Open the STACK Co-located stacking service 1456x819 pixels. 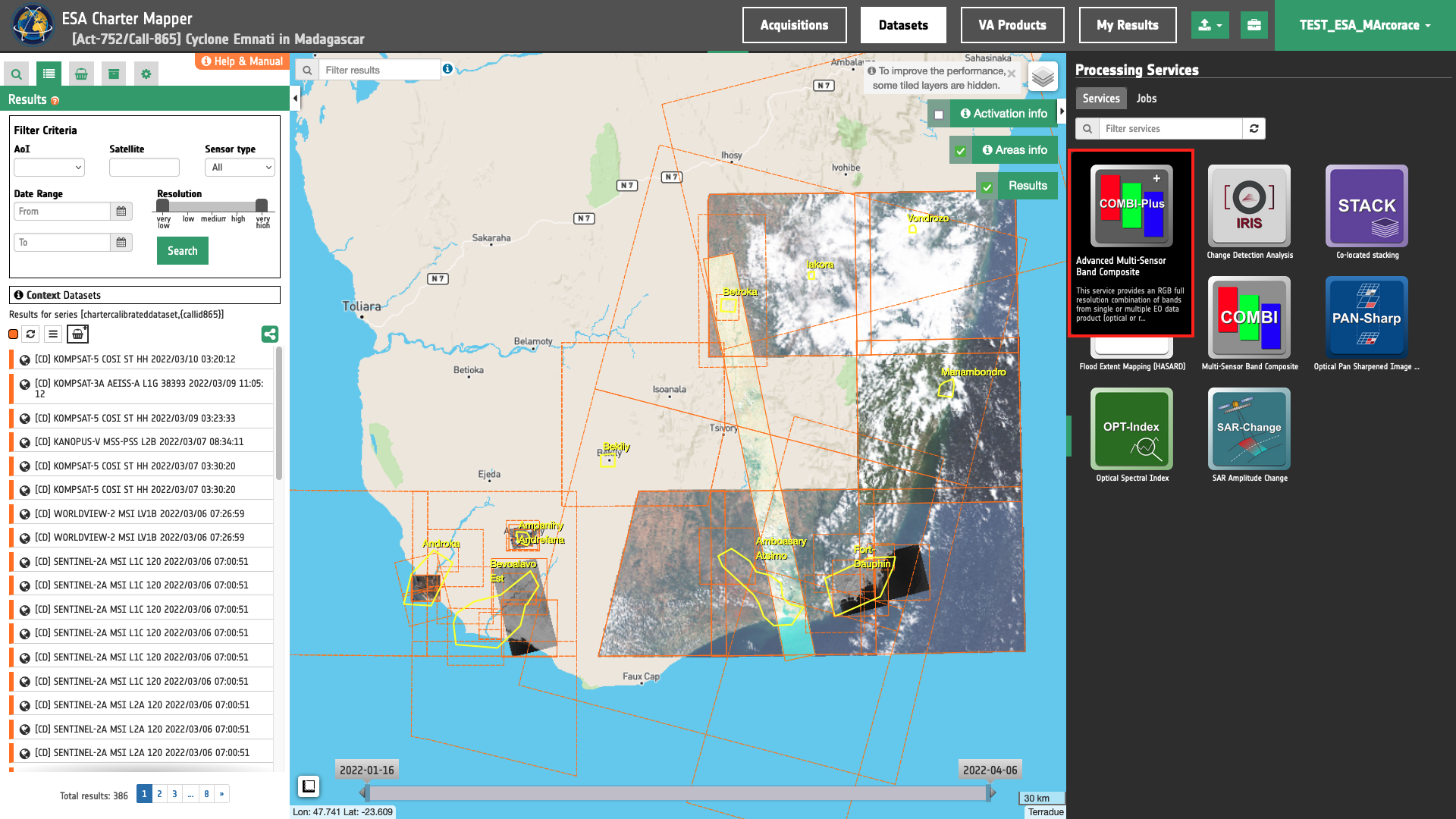pyautogui.click(x=1367, y=206)
